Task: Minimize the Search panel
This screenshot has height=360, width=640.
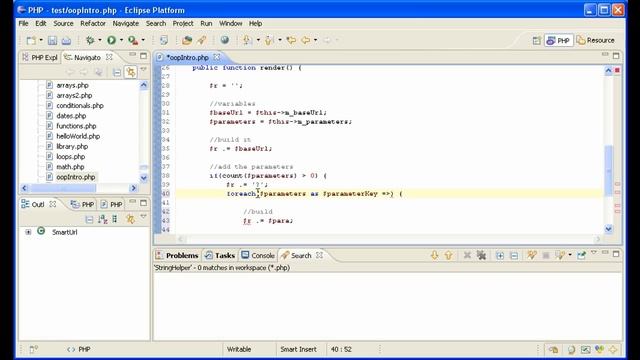Action: [605, 253]
